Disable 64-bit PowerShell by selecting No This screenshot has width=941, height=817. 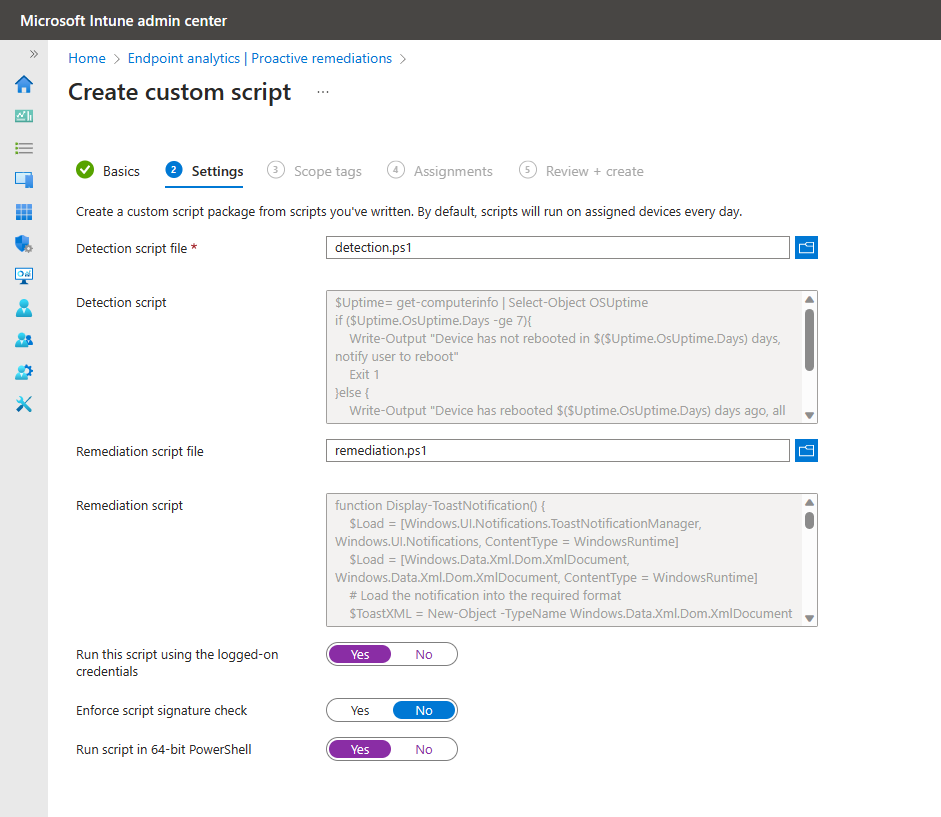[423, 749]
